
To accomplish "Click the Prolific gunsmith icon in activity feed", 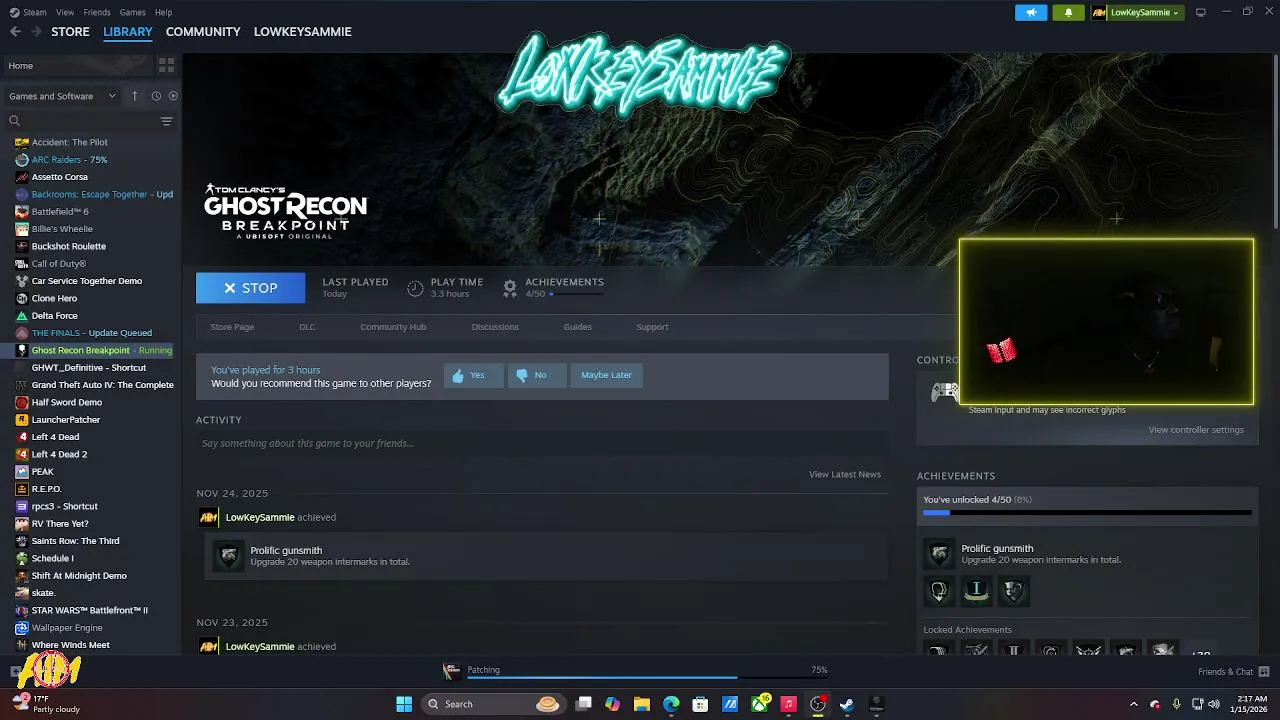I will 229,556.
